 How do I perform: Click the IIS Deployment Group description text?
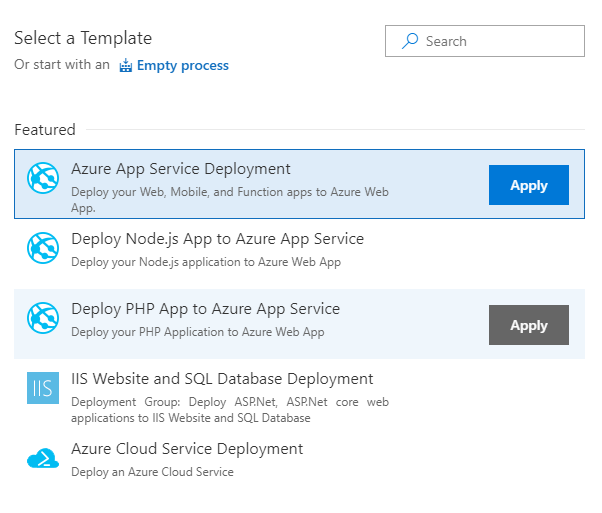230,409
